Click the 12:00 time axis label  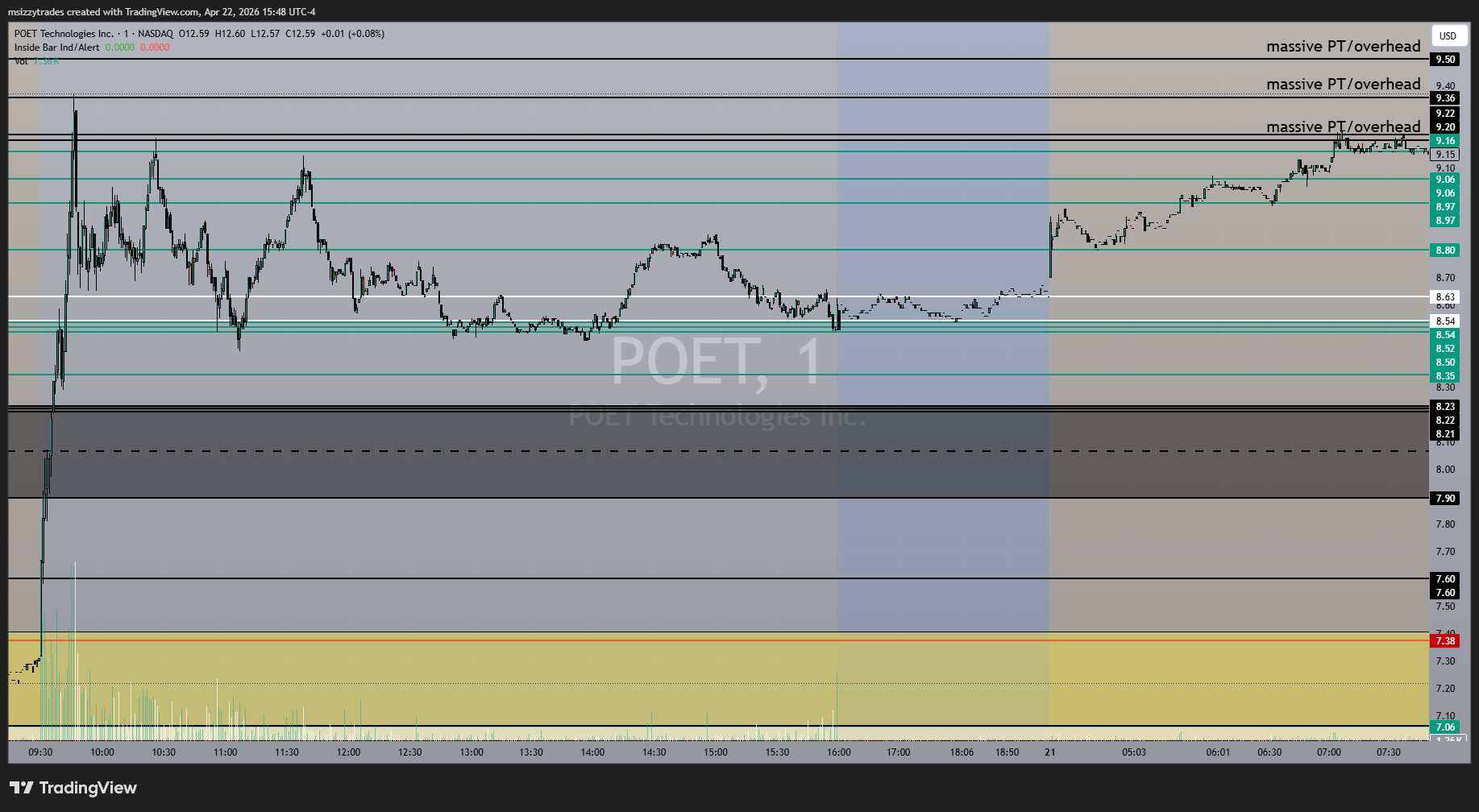pos(349,752)
